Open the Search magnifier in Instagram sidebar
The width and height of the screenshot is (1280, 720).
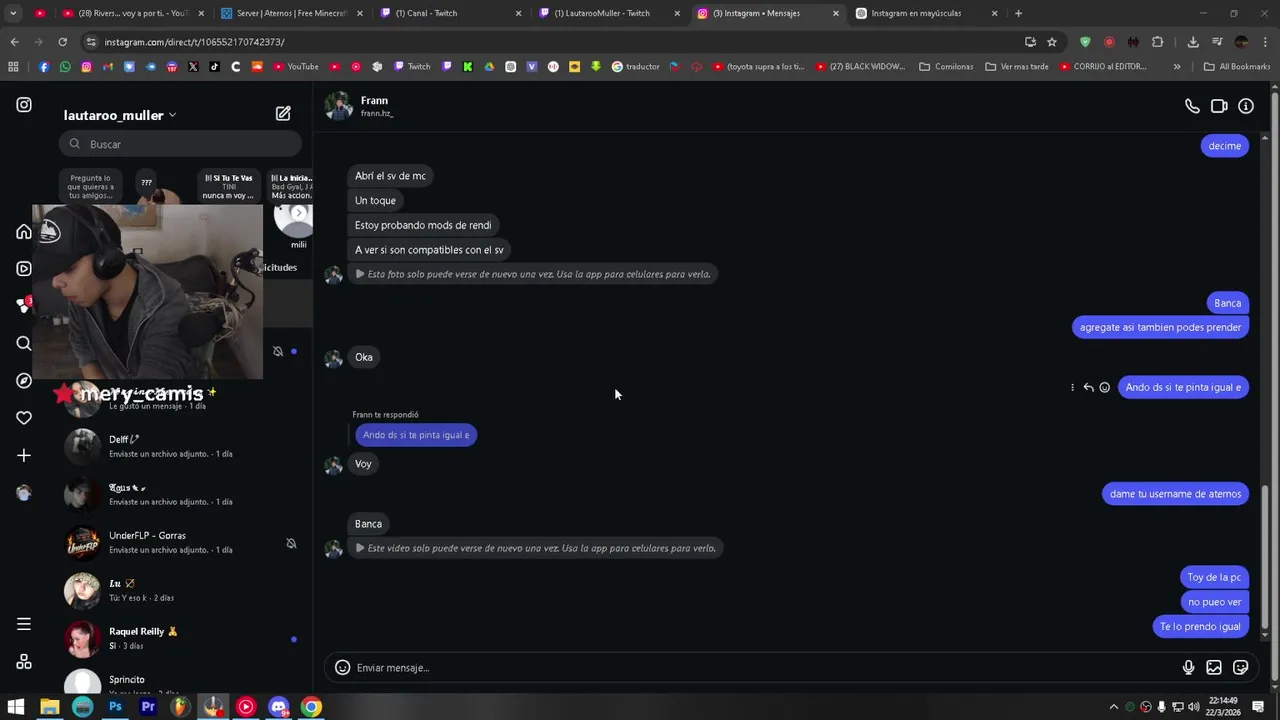pos(24,343)
